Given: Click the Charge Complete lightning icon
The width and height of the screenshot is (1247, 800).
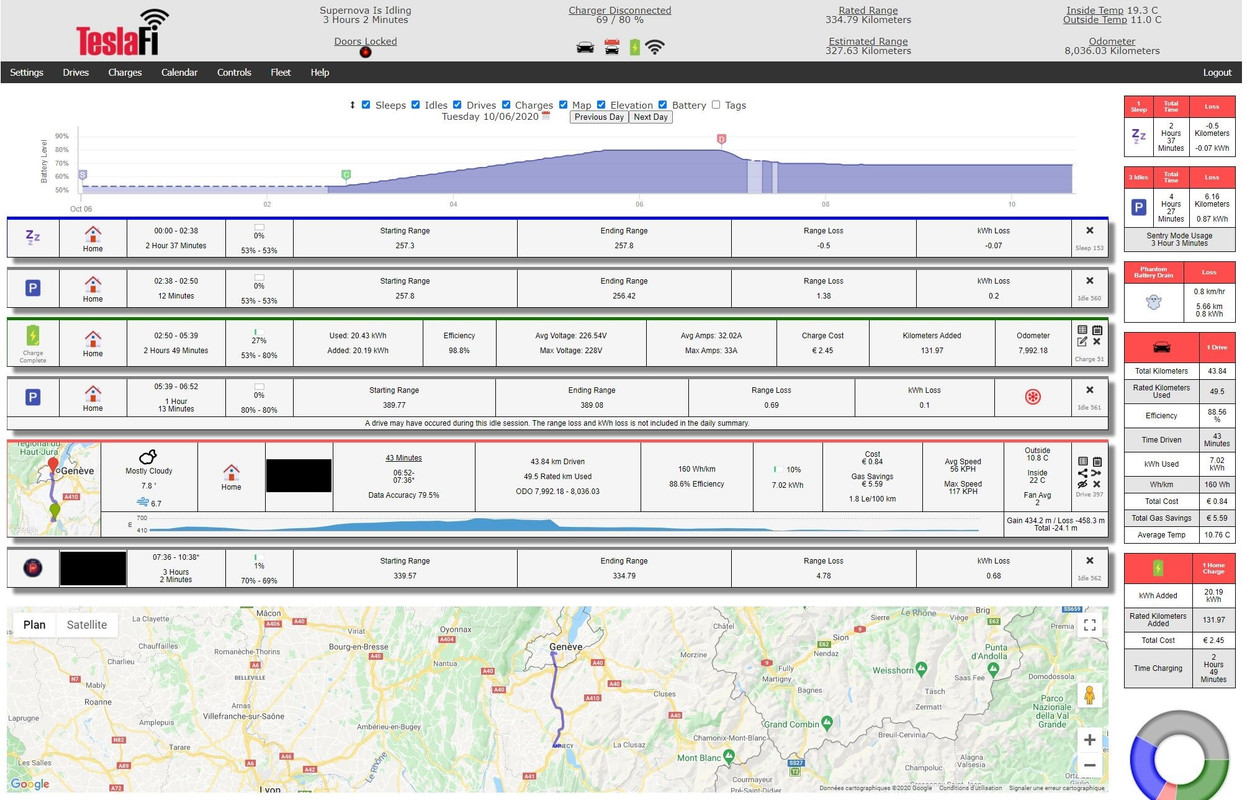Looking at the screenshot, I should [32, 336].
